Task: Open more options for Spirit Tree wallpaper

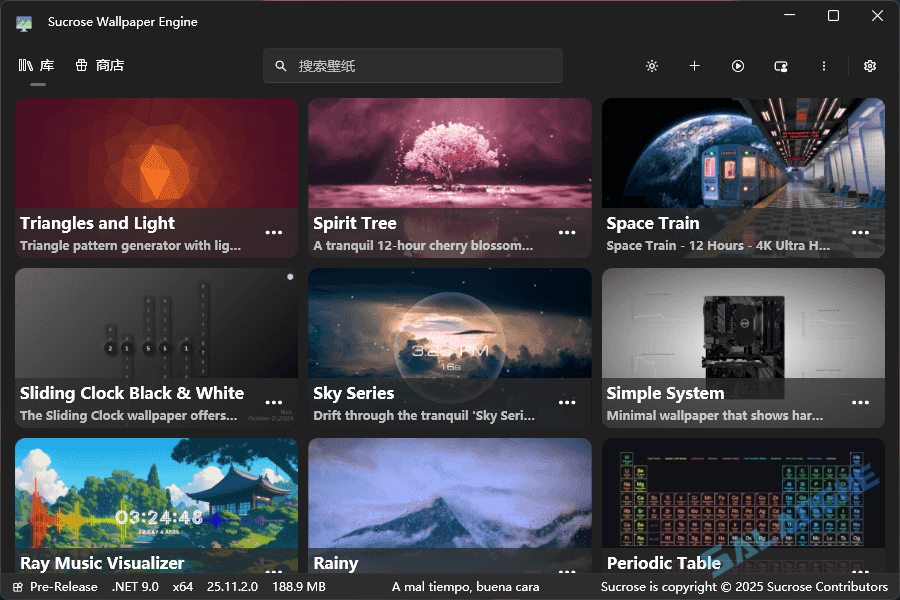Action: click(567, 232)
